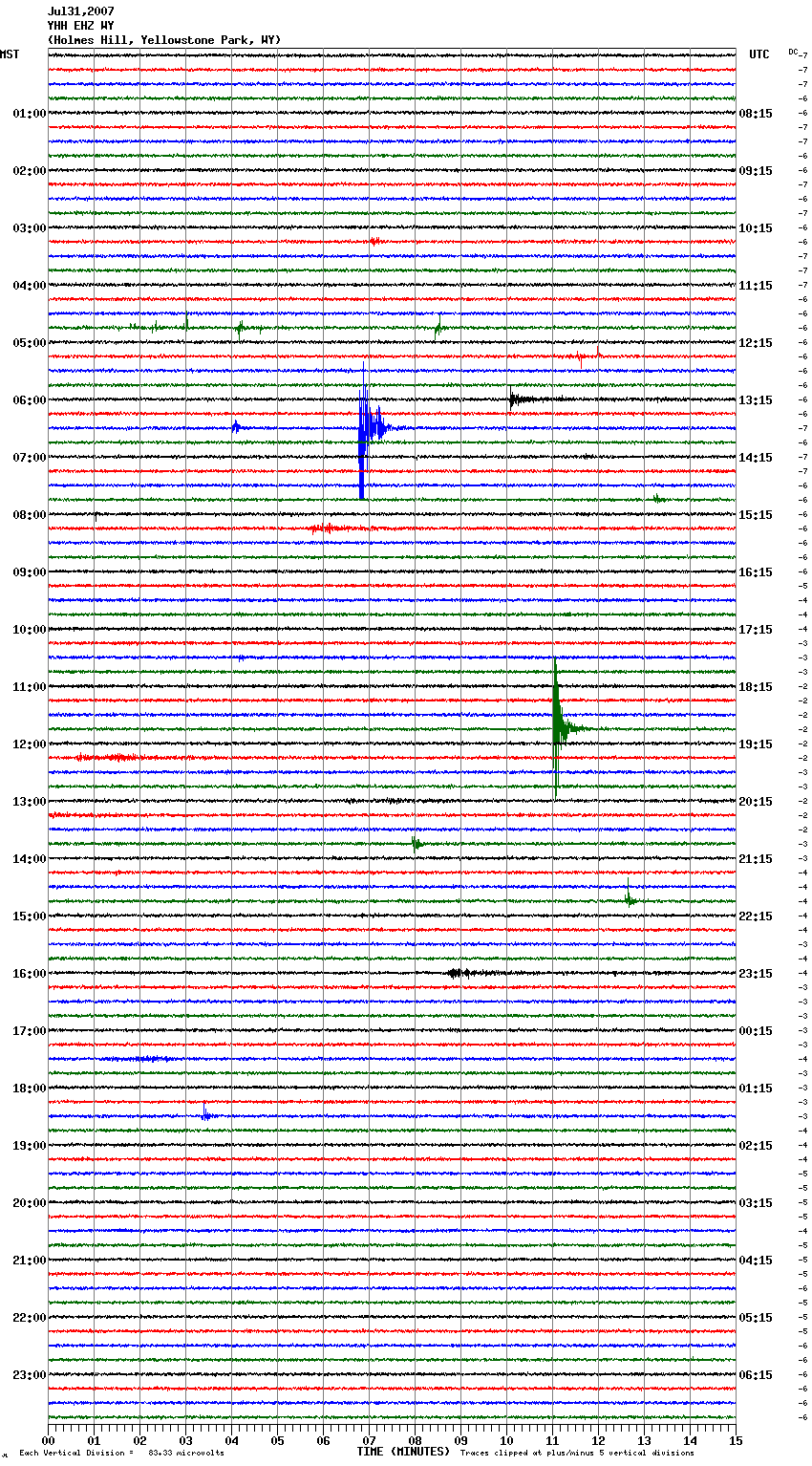Click the Traces clipped at plus/minus 5 footnote
This screenshot has width=812, height=1466.
coord(577,1453)
